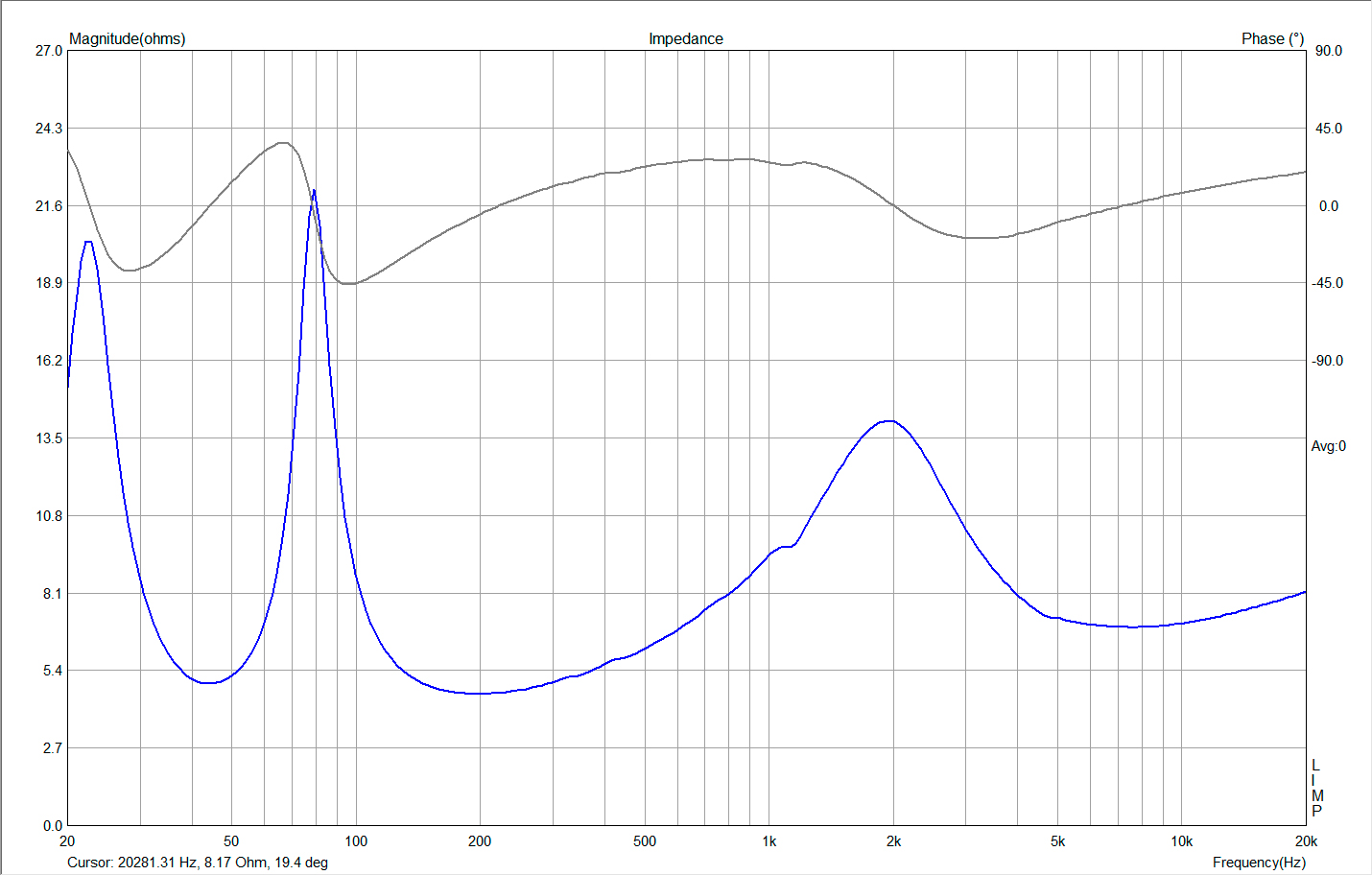Click the 10.8 magnitude tick label
Screen dimensions: 1372x875
(x=49, y=516)
